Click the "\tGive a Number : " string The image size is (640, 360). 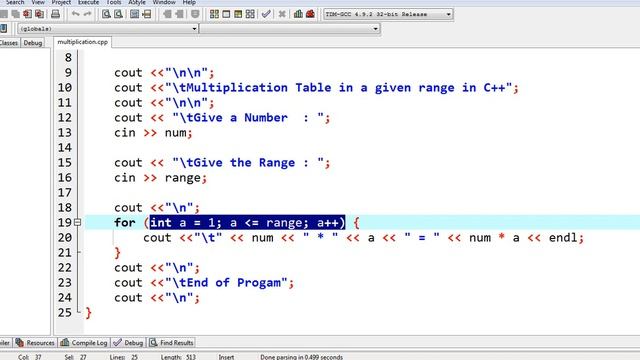pyautogui.click(x=248, y=118)
